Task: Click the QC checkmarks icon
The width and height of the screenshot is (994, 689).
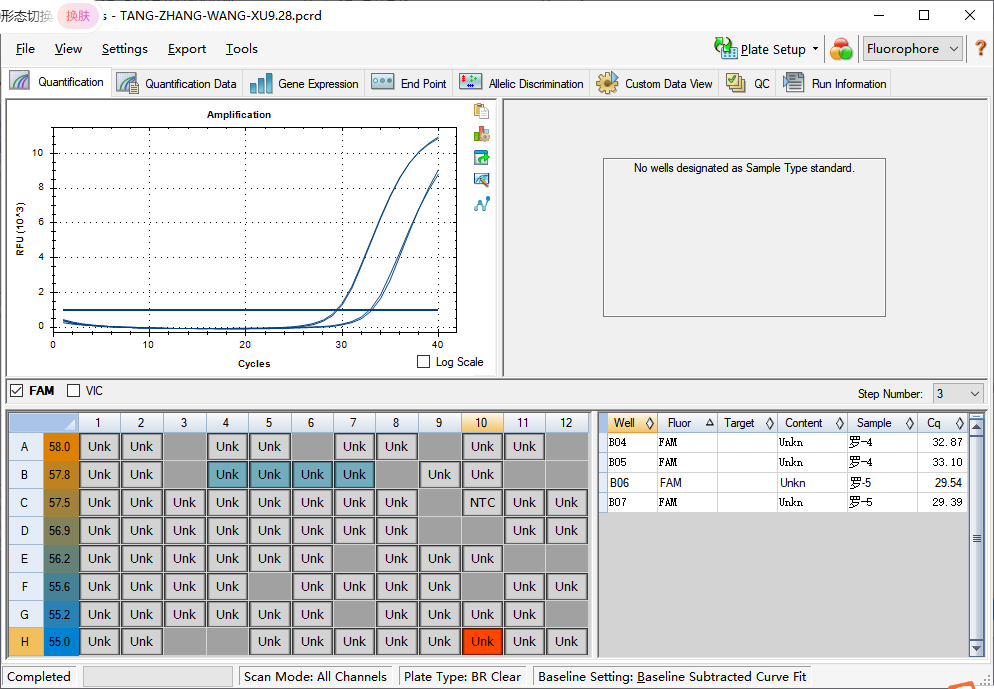Action: tap(735, 82)
